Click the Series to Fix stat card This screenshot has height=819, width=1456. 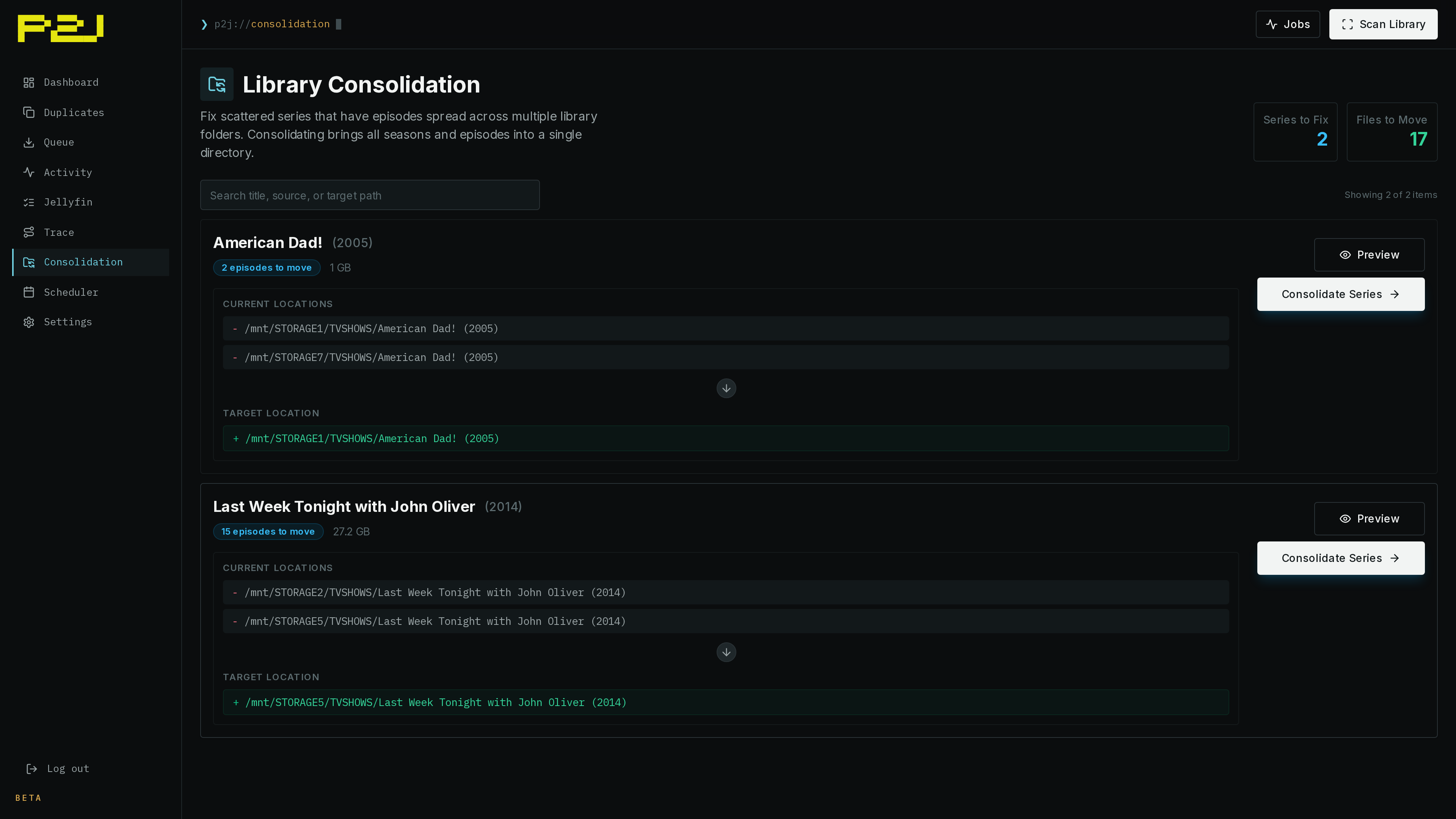(x=1296, y=132)
